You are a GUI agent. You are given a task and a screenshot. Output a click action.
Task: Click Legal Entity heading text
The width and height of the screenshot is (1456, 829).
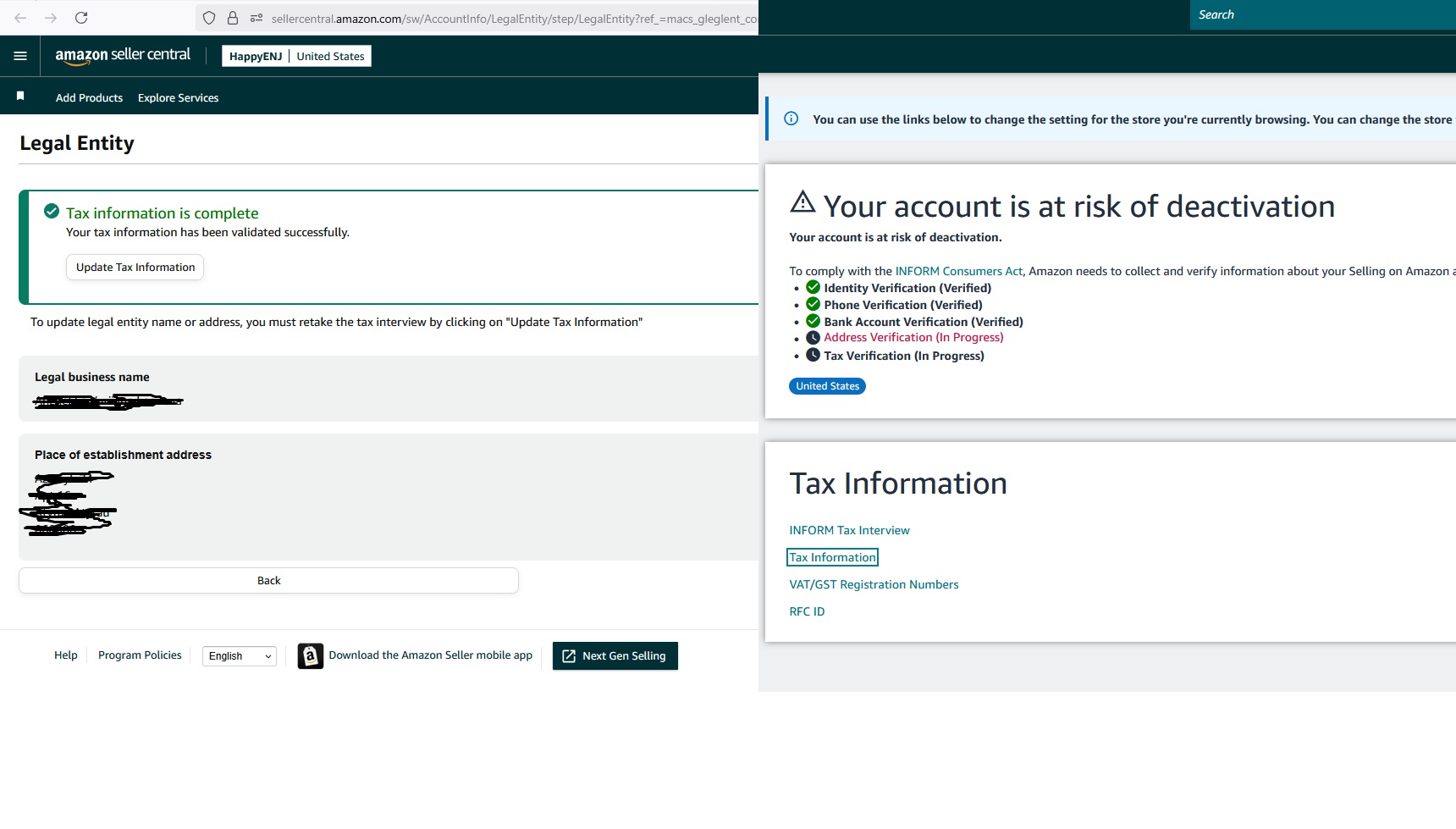coord(77,143)
